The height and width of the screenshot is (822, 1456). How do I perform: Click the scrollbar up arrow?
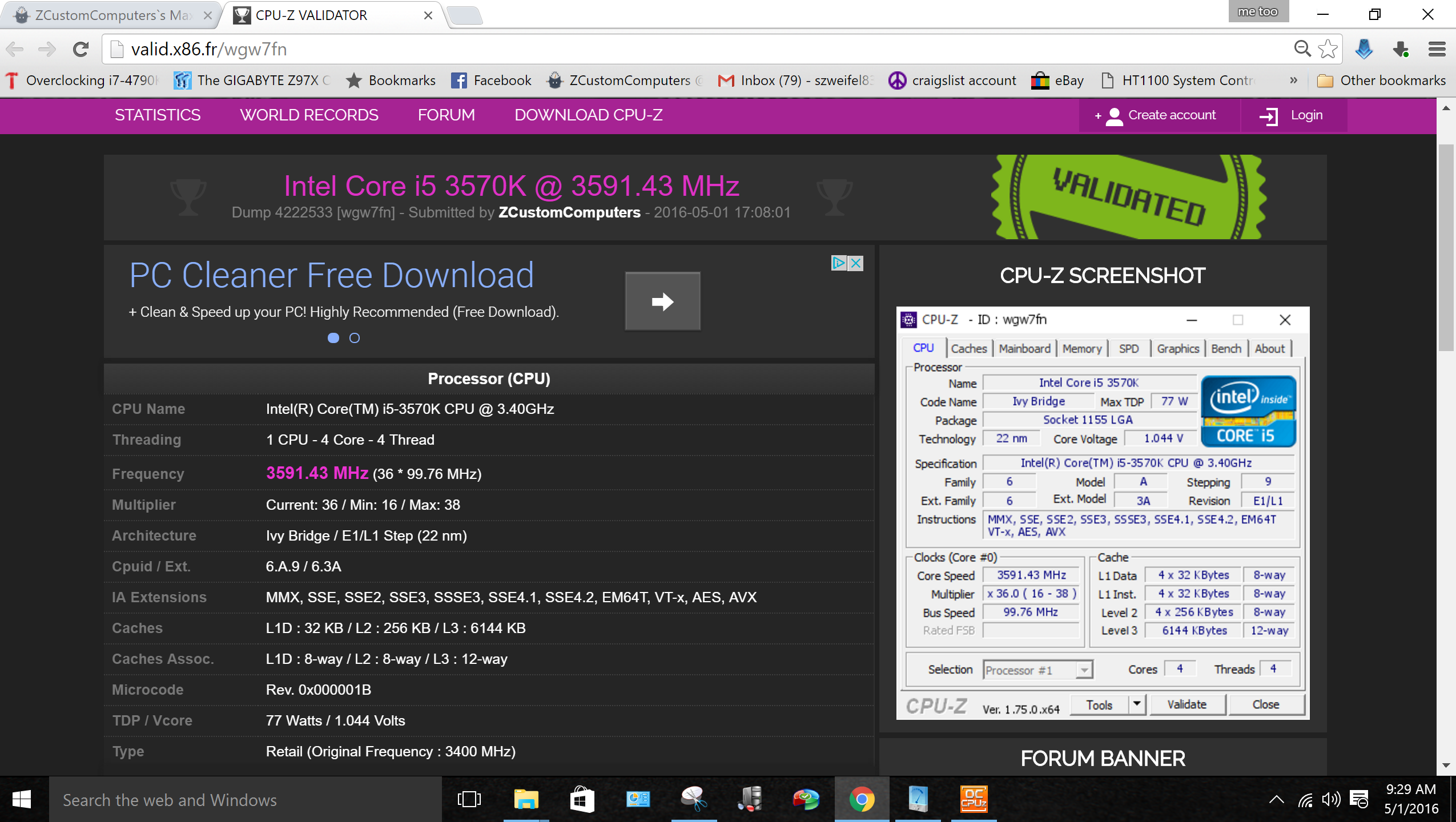pyautogui.click(x=1446, y=108)
